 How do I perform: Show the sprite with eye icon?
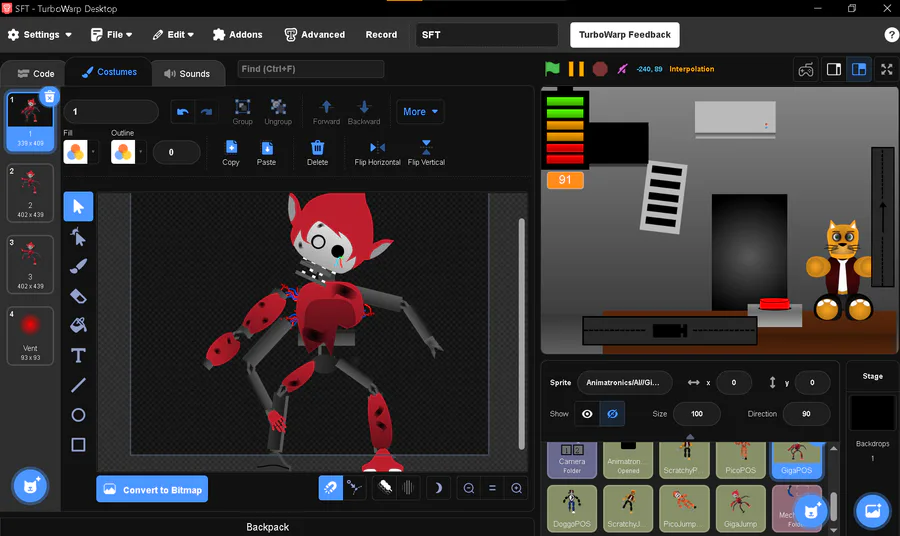coord(587,414)
